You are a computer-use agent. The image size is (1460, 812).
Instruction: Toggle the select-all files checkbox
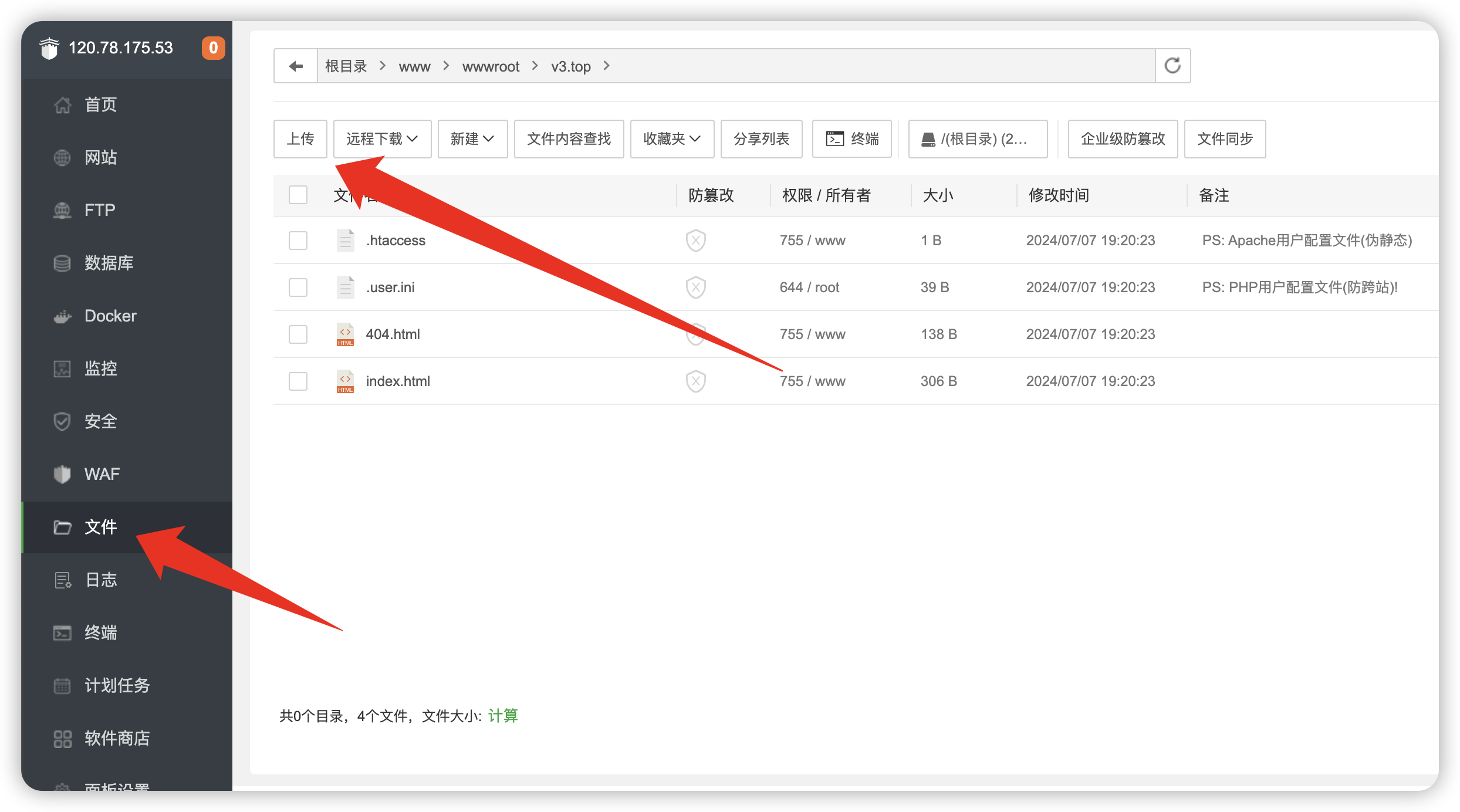(x=298, y=195)
